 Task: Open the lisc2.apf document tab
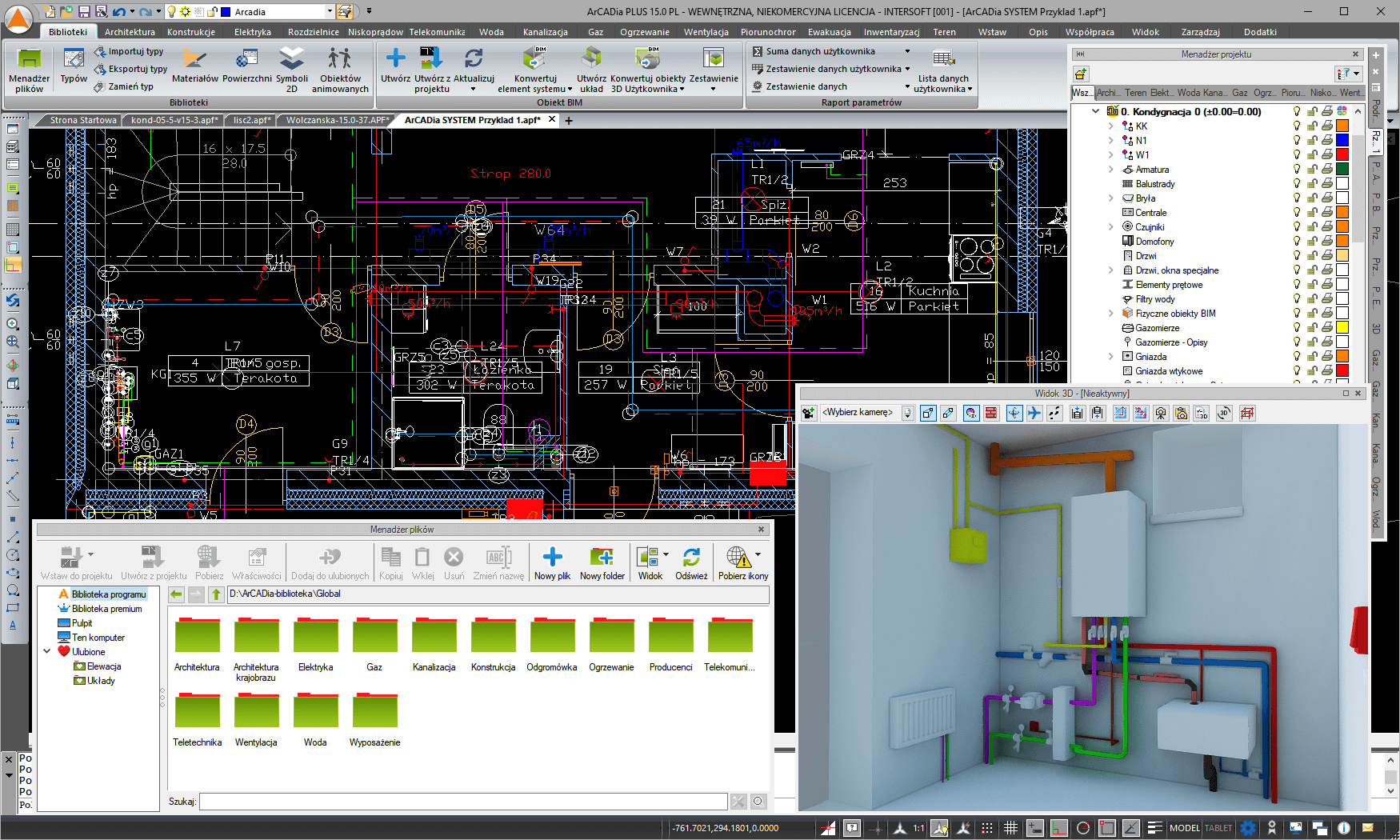click(252, 120)
